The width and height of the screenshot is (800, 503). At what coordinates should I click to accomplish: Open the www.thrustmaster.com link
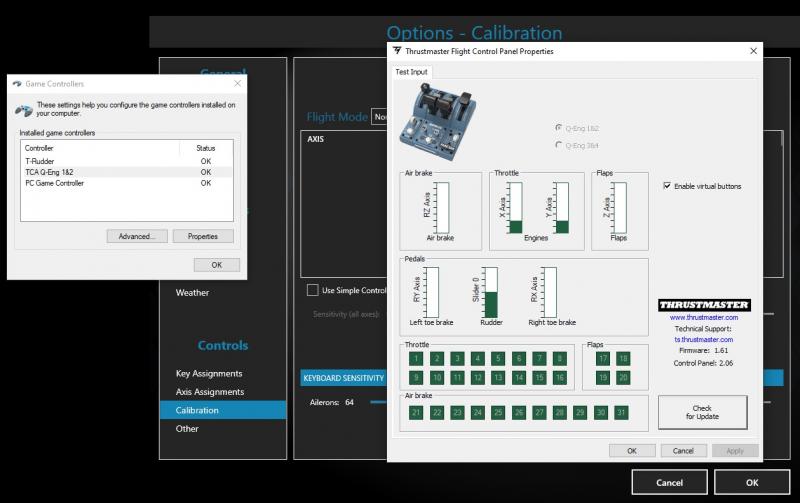pos(704,317)
